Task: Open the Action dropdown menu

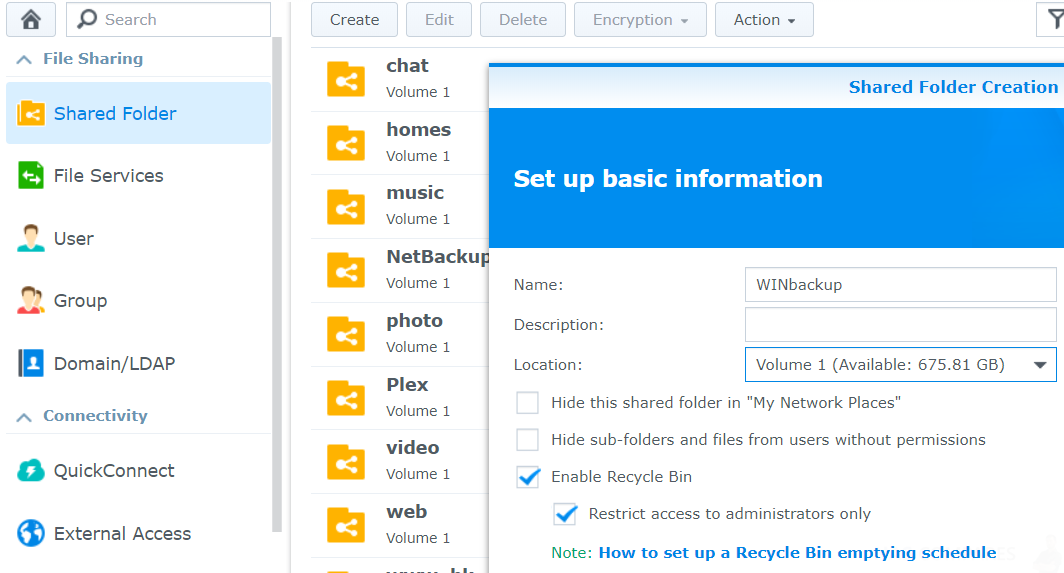Action: click(764, 20)
